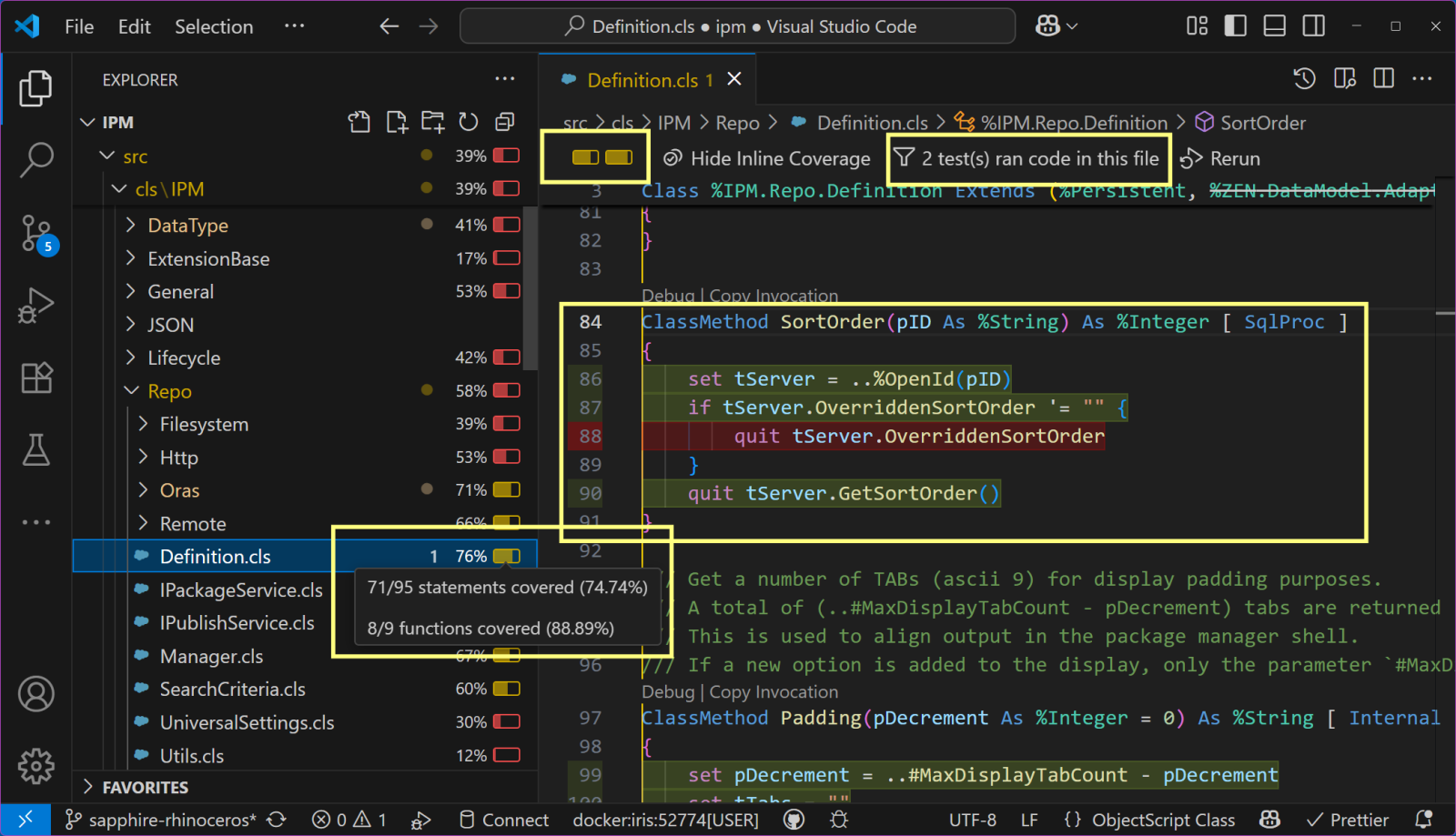Collapse all folders in Explorer

(505, 122)
